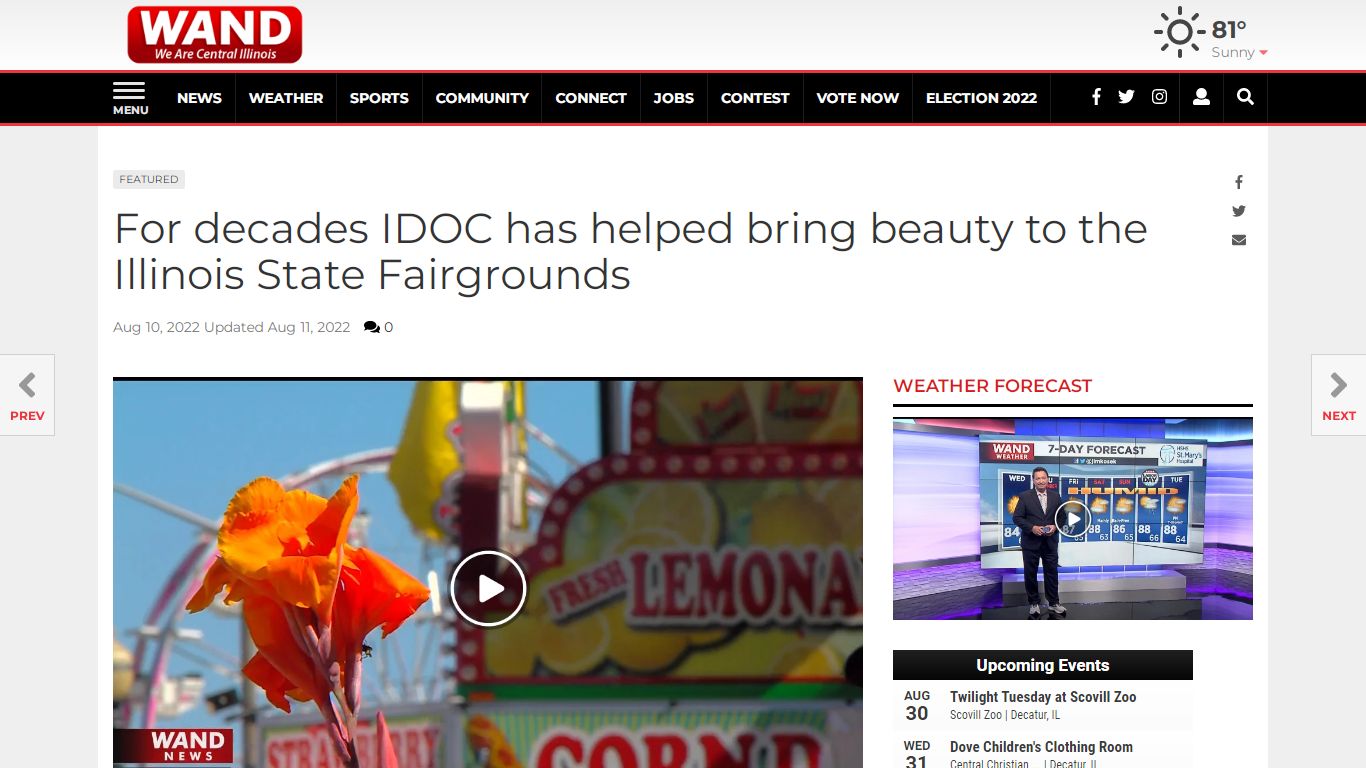
Task: Open Dove Children's Clothing Room event
Action: pos(1041,747)
